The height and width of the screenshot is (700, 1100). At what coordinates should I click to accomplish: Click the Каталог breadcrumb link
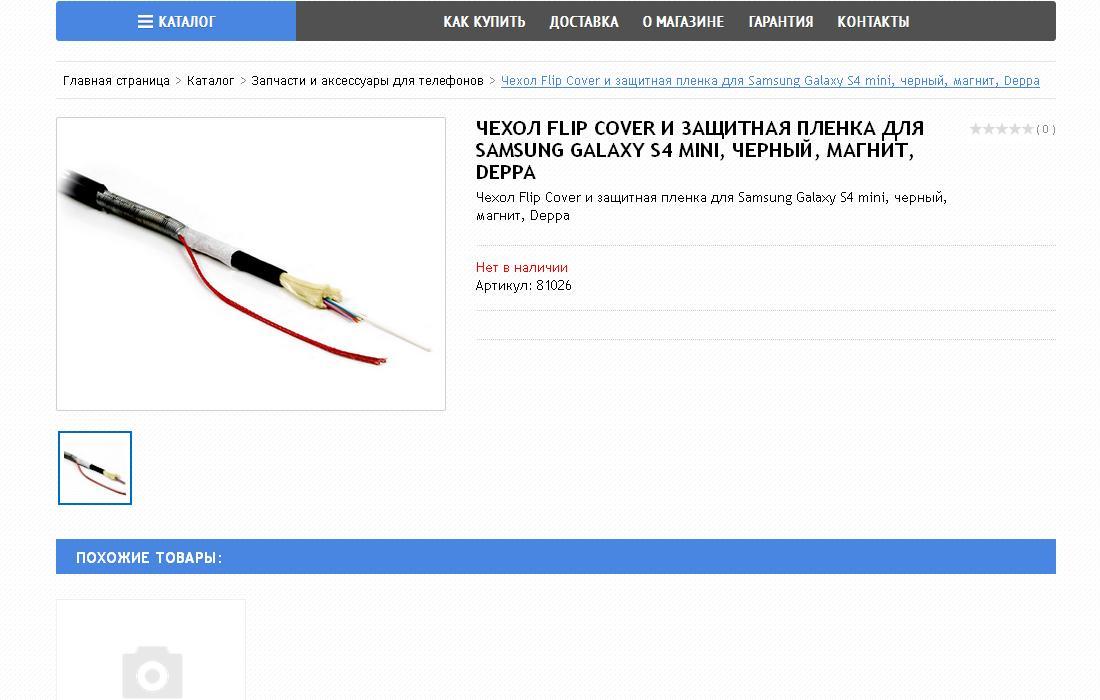click(210, 81)
